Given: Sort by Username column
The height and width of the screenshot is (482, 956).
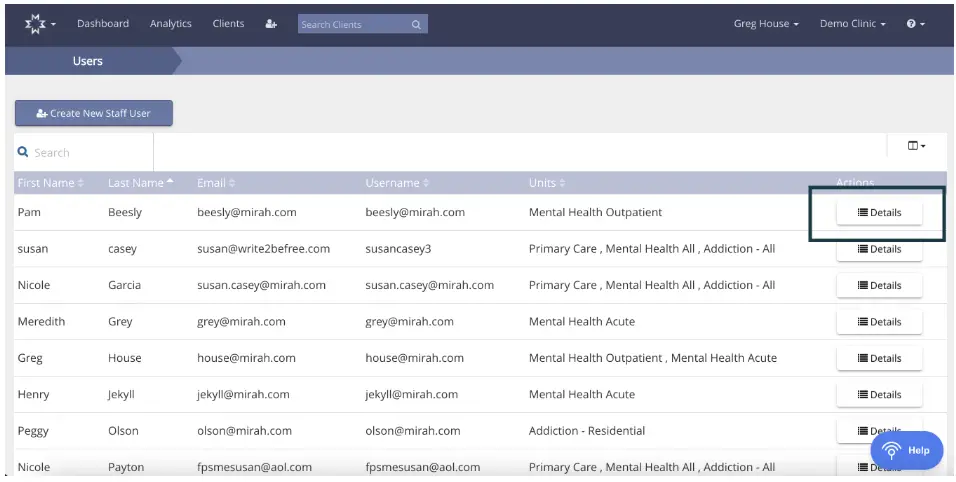Looking at the screenshot, I should click(x=397, y=183).
